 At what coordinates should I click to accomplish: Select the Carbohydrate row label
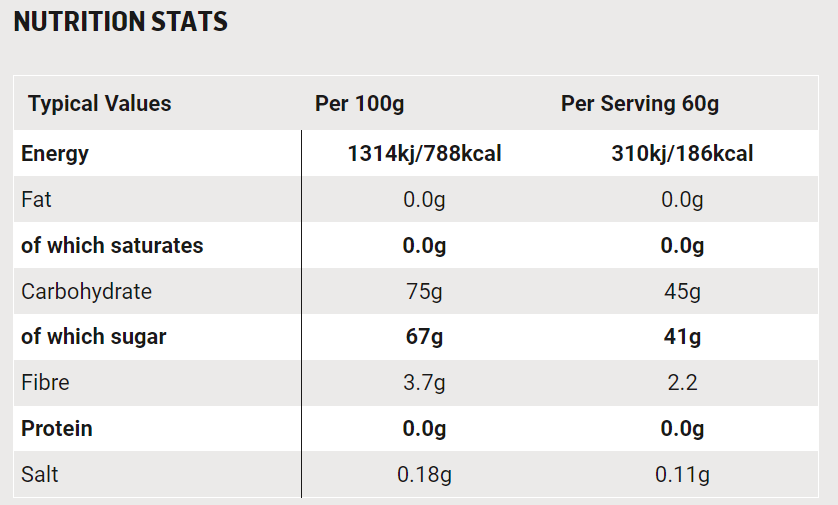tap(86, 291)
